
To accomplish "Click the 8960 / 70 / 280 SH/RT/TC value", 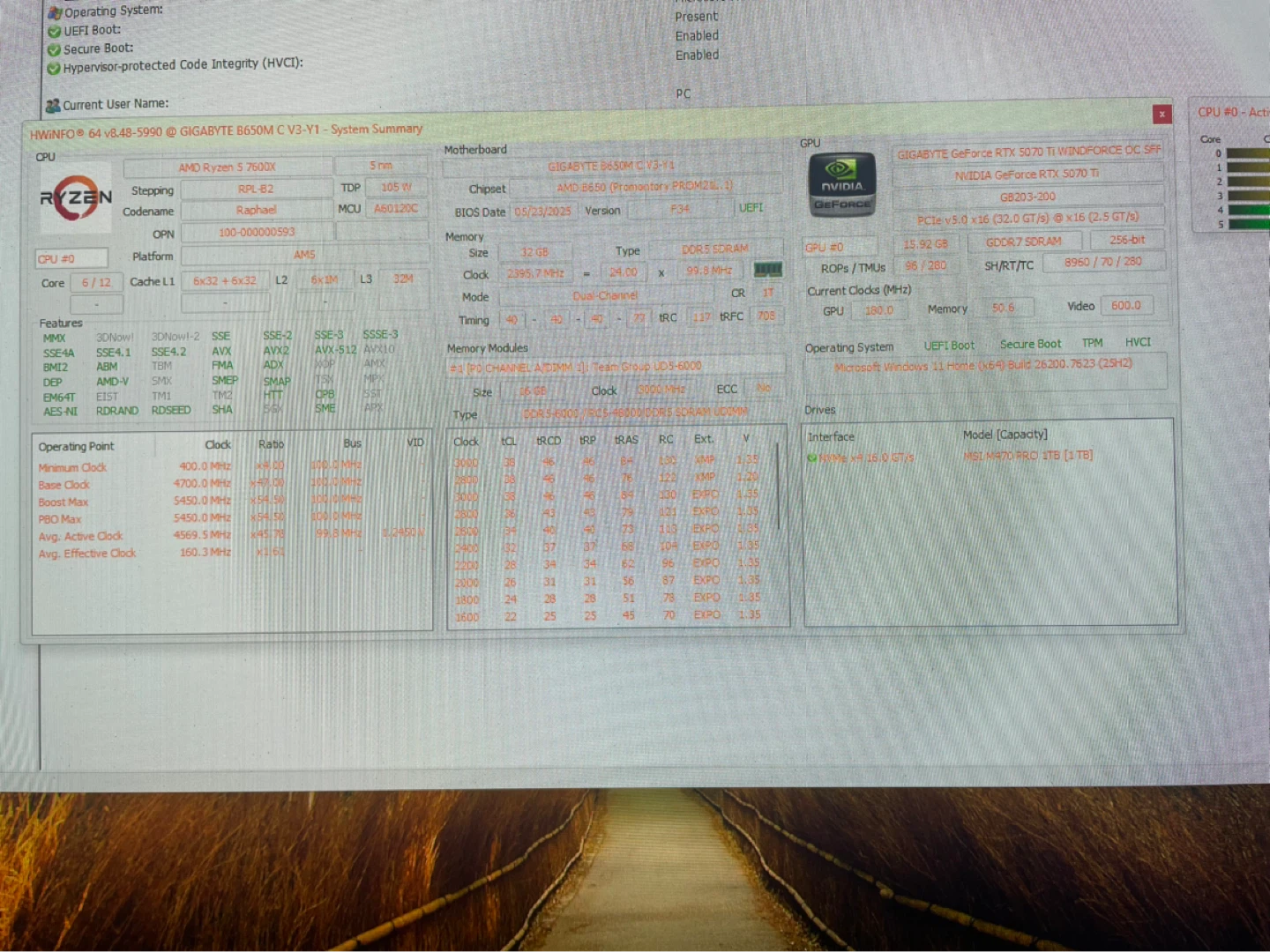I will [1102, 262].
